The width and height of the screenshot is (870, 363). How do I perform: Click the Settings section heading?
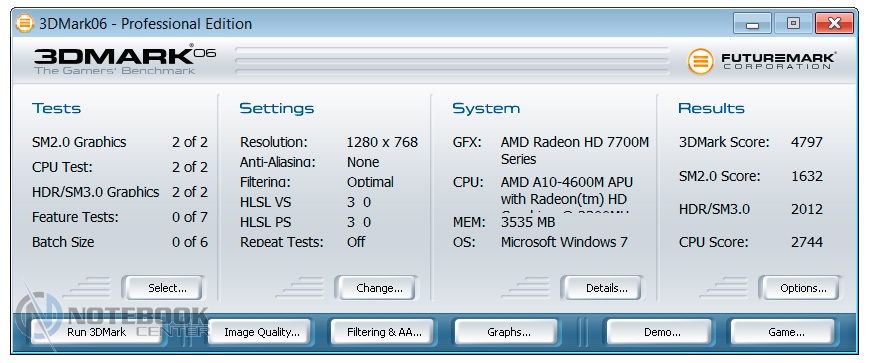(277, 108)
